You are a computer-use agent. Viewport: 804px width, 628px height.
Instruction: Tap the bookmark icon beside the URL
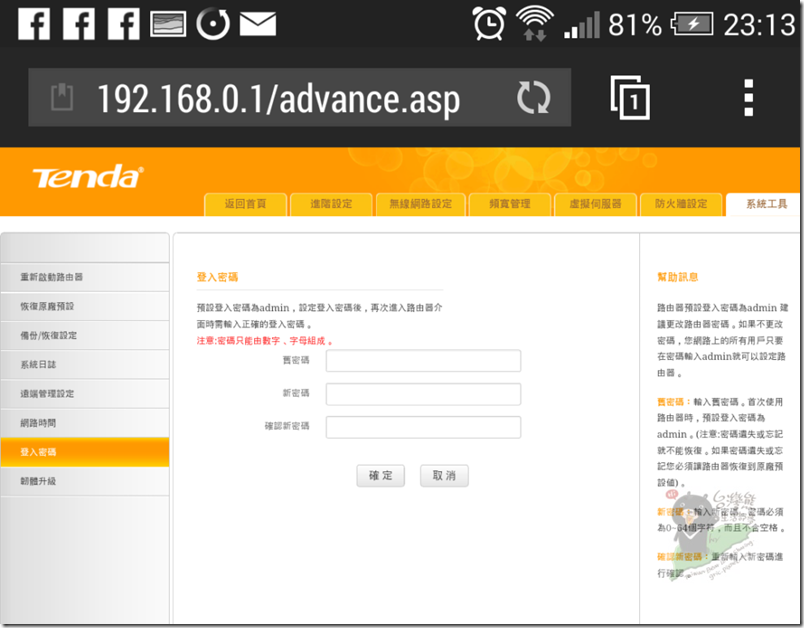point(62,97)
